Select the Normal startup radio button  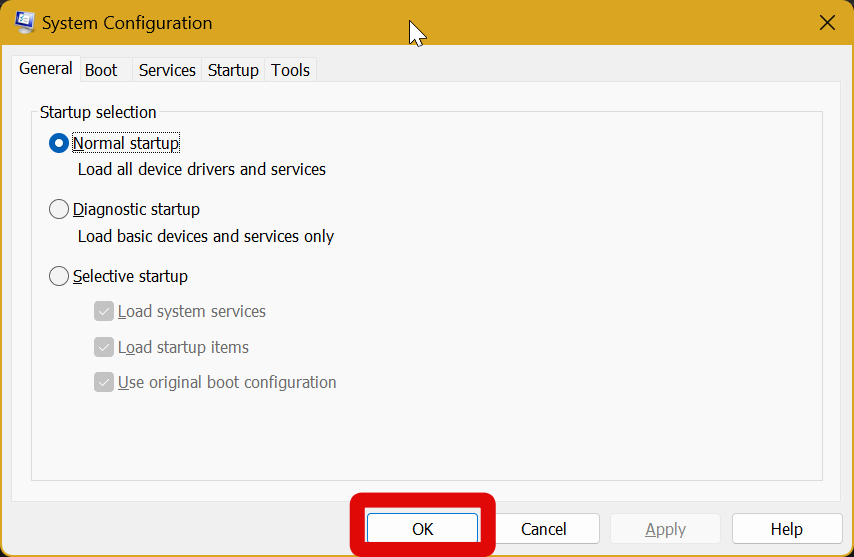[x=59, y=144]
